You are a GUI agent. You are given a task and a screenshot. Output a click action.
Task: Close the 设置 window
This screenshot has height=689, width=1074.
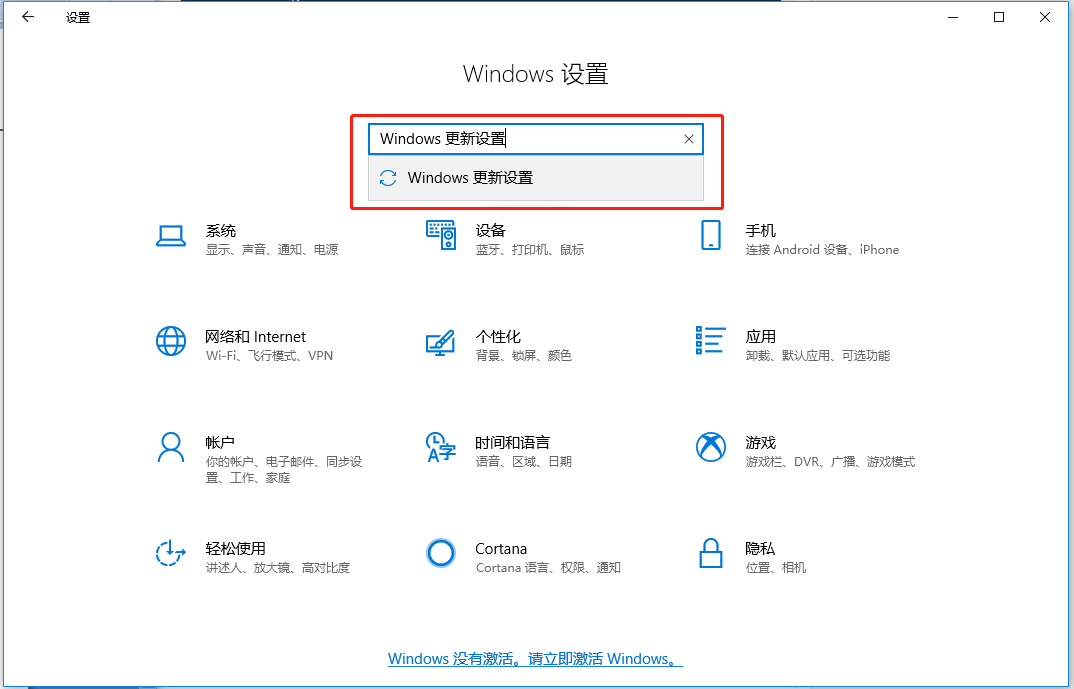click(x=1045, y=17)
